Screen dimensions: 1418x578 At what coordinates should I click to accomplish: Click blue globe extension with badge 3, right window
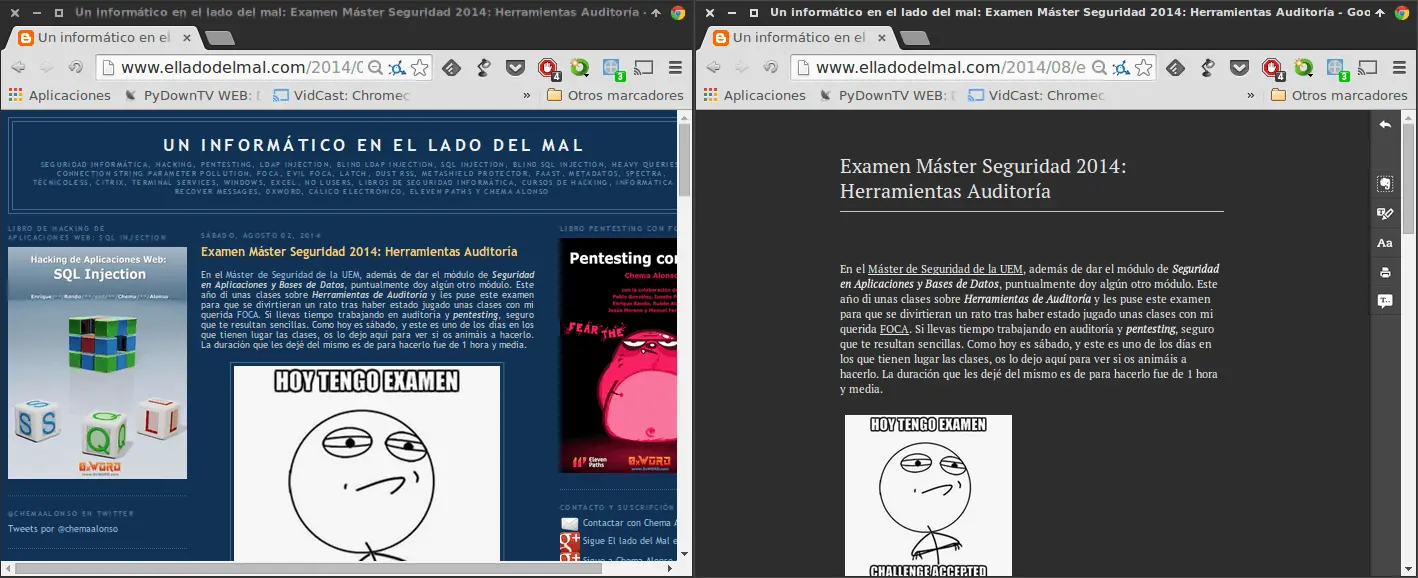[1337, 68]
